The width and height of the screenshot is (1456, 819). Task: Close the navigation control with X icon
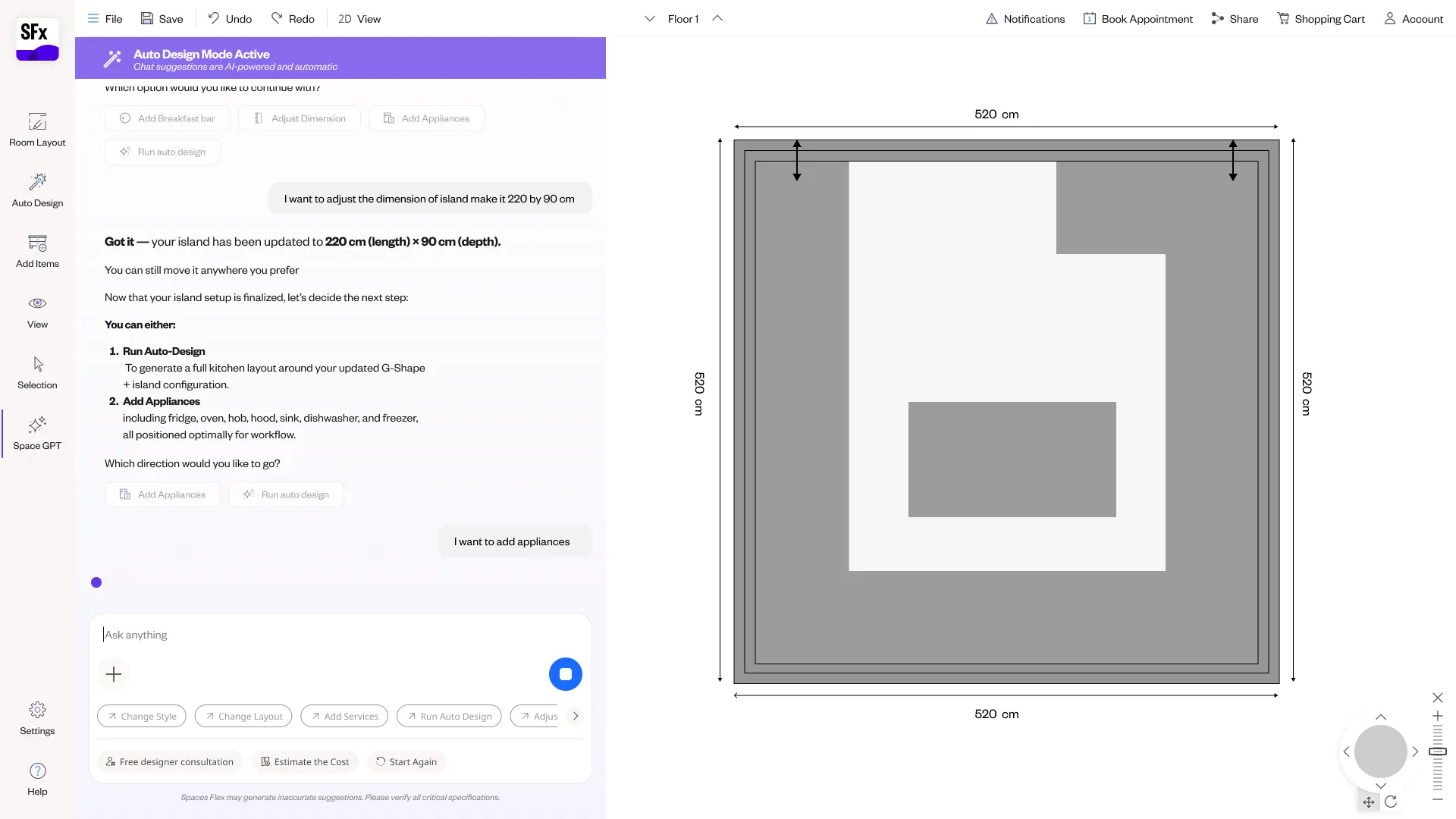tap(1438, 698)
